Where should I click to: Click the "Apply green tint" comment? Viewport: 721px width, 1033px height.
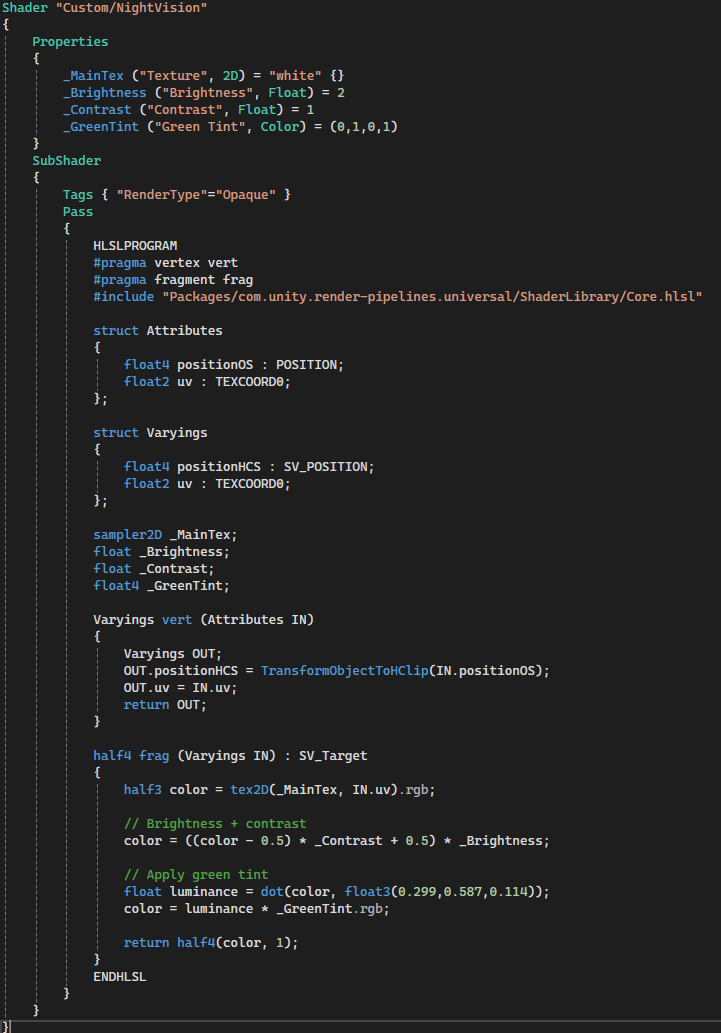[x=196, y=874]
